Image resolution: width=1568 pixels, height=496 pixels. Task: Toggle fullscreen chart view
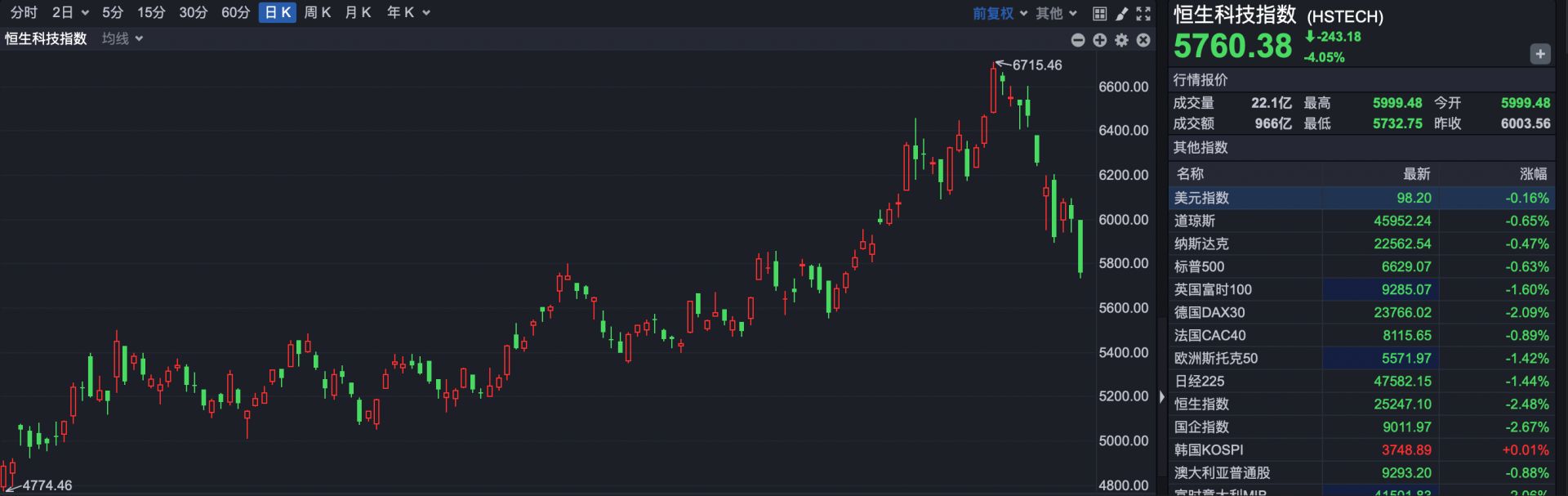1143,13
